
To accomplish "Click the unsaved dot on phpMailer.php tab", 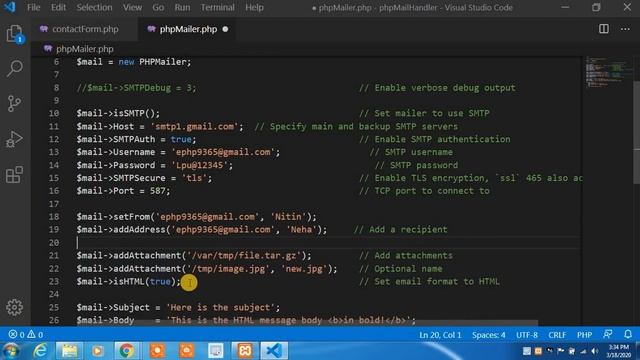I will coord(225,29).
